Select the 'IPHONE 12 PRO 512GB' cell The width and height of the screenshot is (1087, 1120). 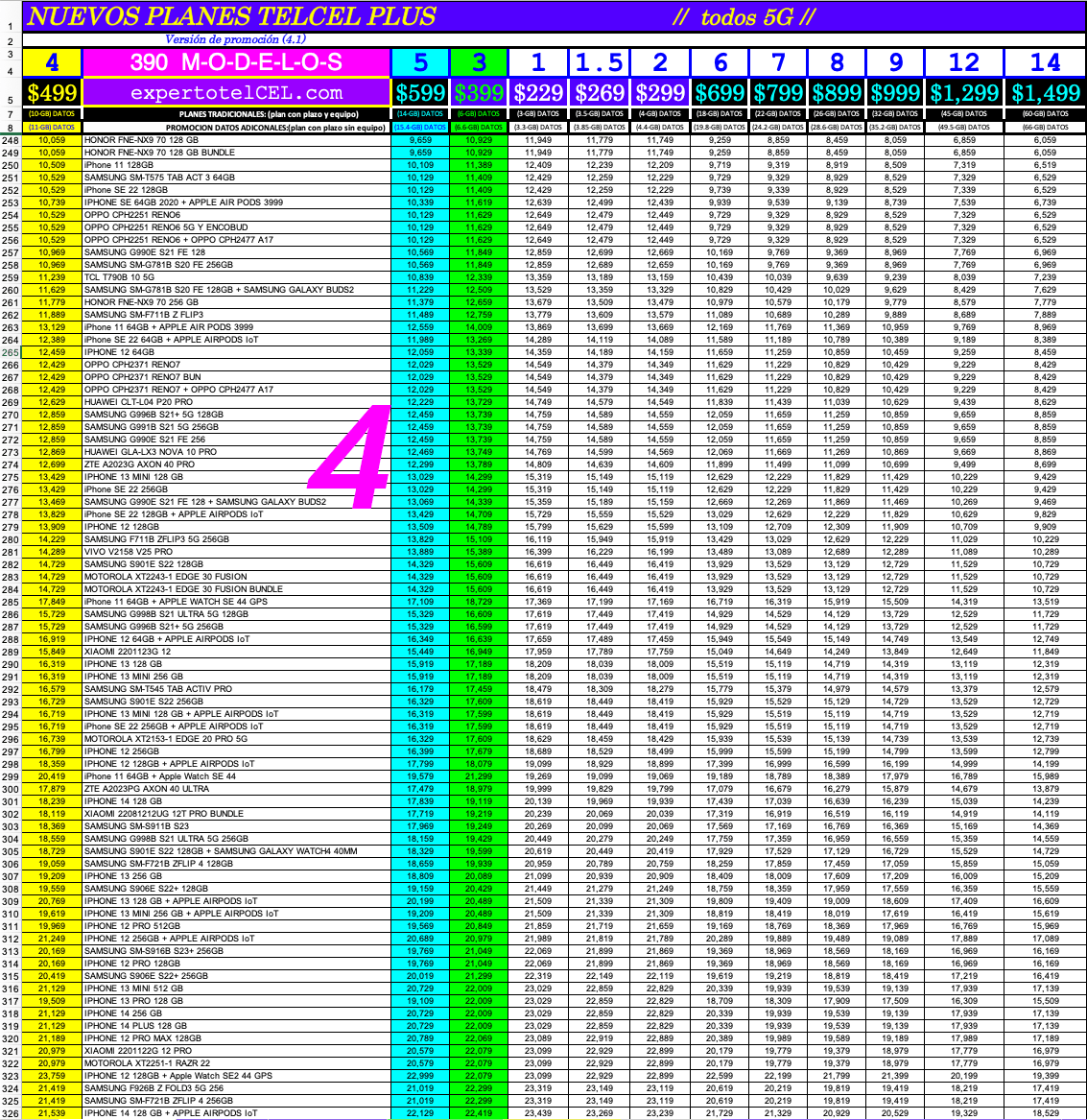click(x=236, y=926)
